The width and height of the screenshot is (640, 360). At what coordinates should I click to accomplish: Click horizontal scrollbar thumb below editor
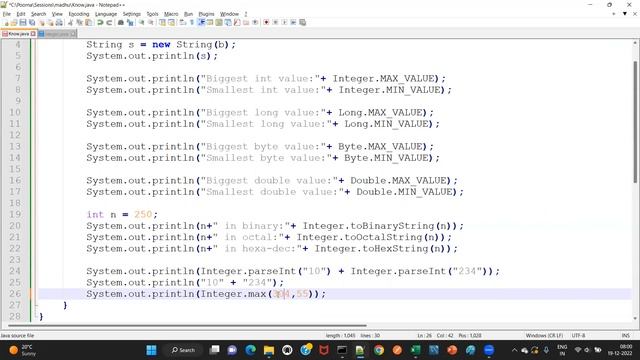[187, 326]
